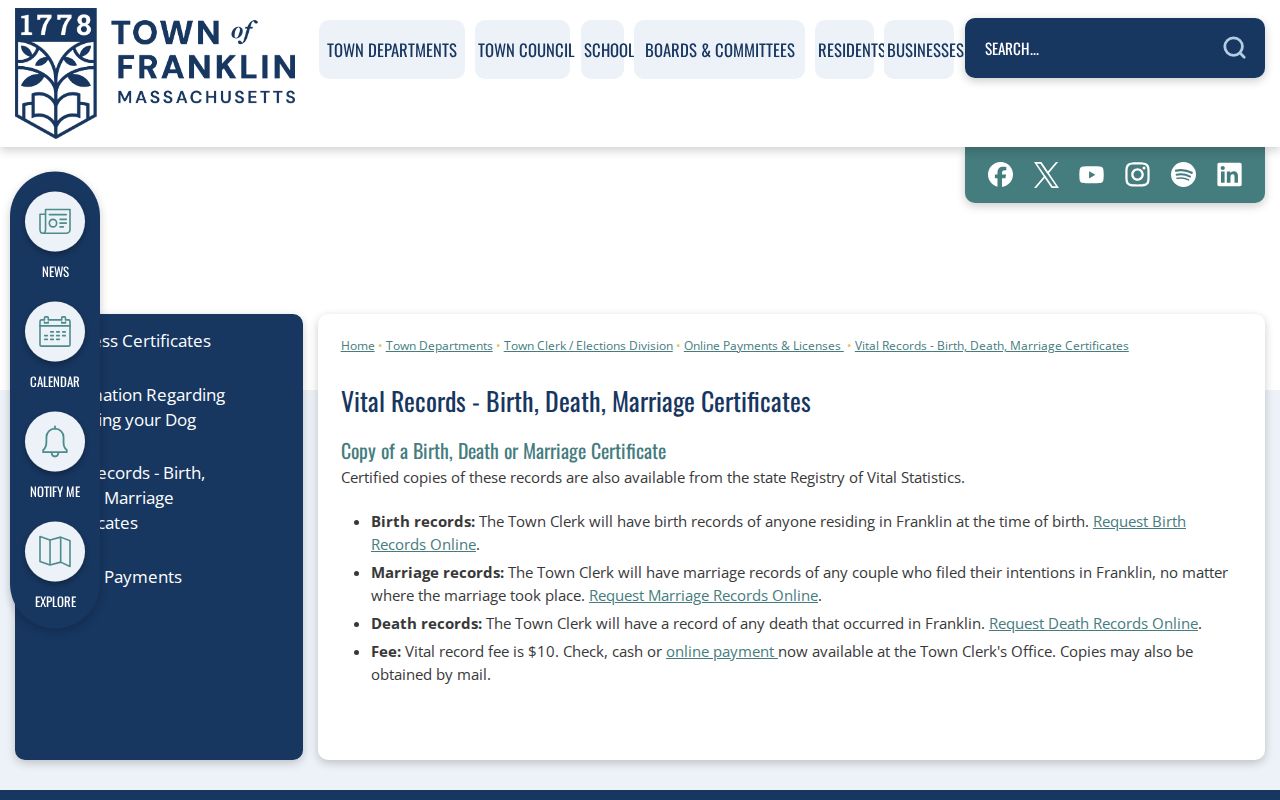Viewport: 1280px width, 800px height.
Task: Open the Town Departments menu
Action: pos(392,50)
